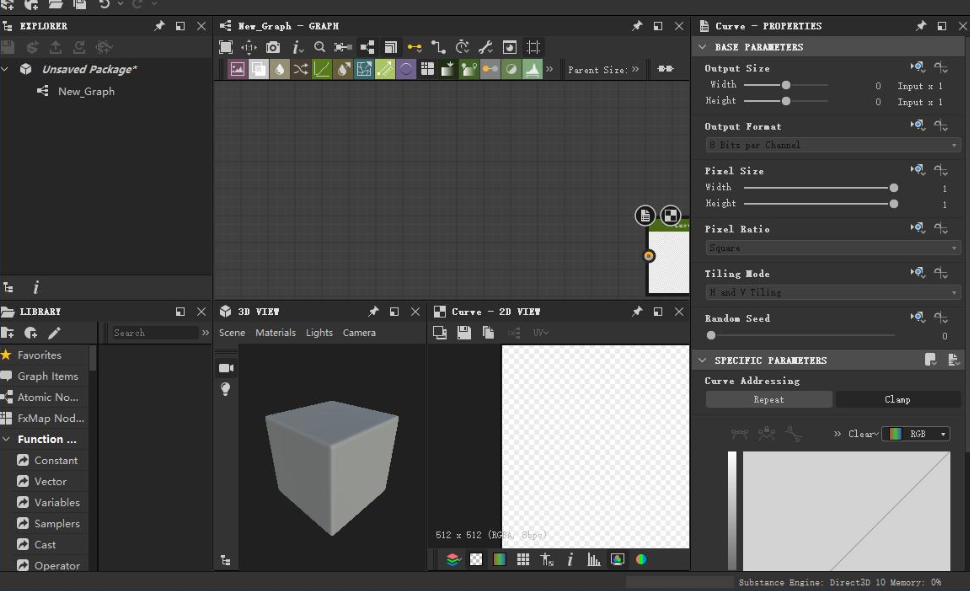Screen dimensions: 970x591
Task: Take a graph screenshot with camera icon
Action: pyautogui.click(x=273, y=47)
